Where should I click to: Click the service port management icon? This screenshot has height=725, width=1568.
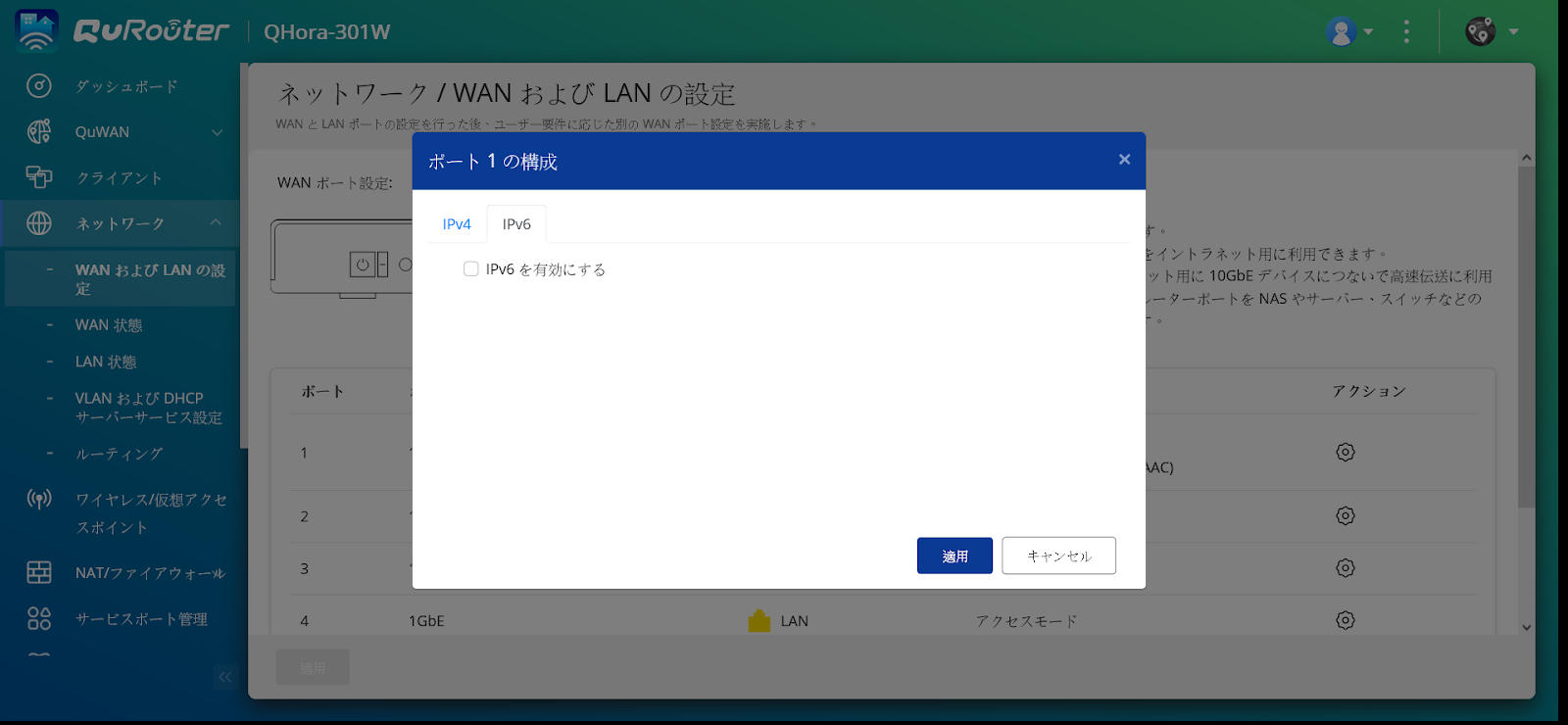[x=38, y=618]
